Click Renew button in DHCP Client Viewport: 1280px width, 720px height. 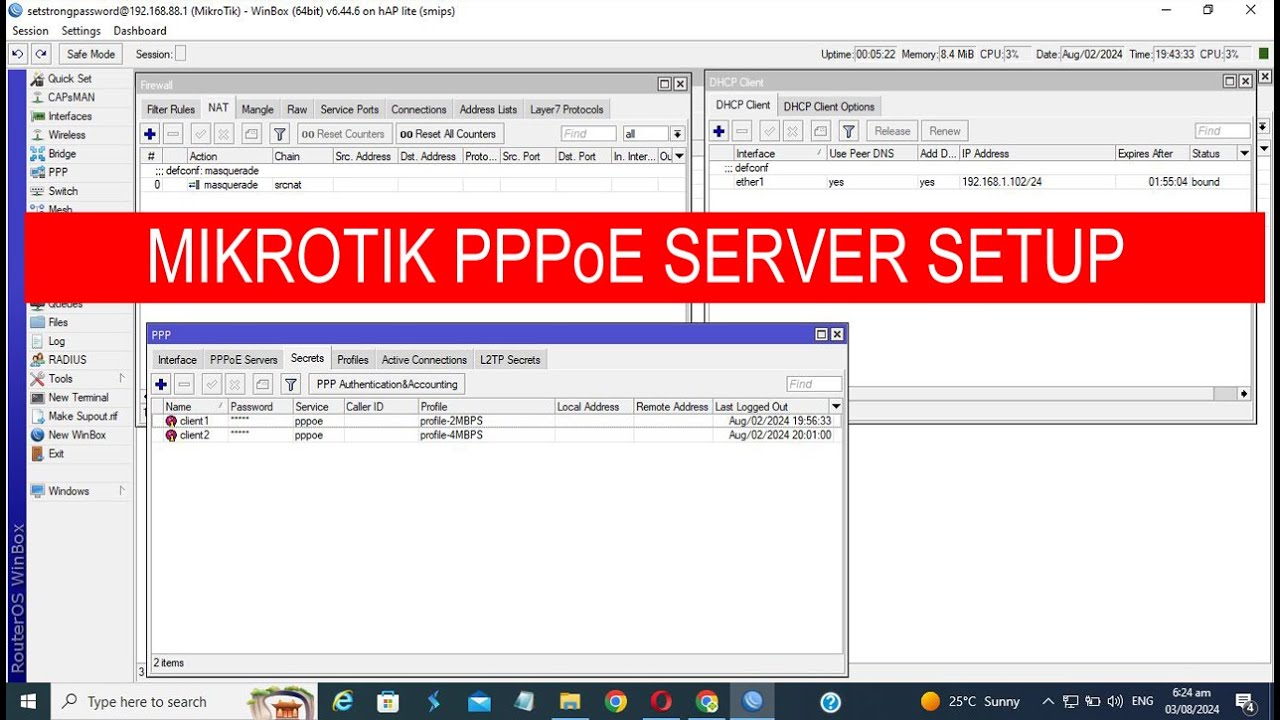pos(945,131)
